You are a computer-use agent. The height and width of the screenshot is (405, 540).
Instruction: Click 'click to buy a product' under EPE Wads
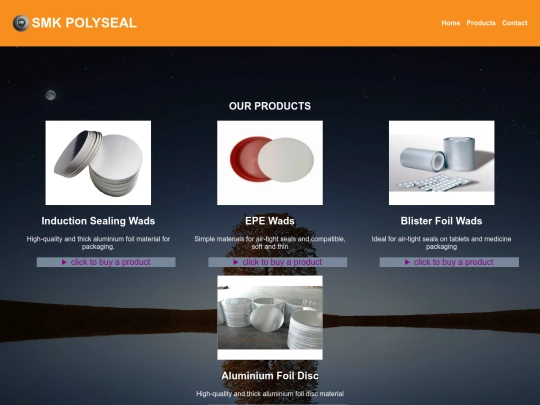pos(282,262)
